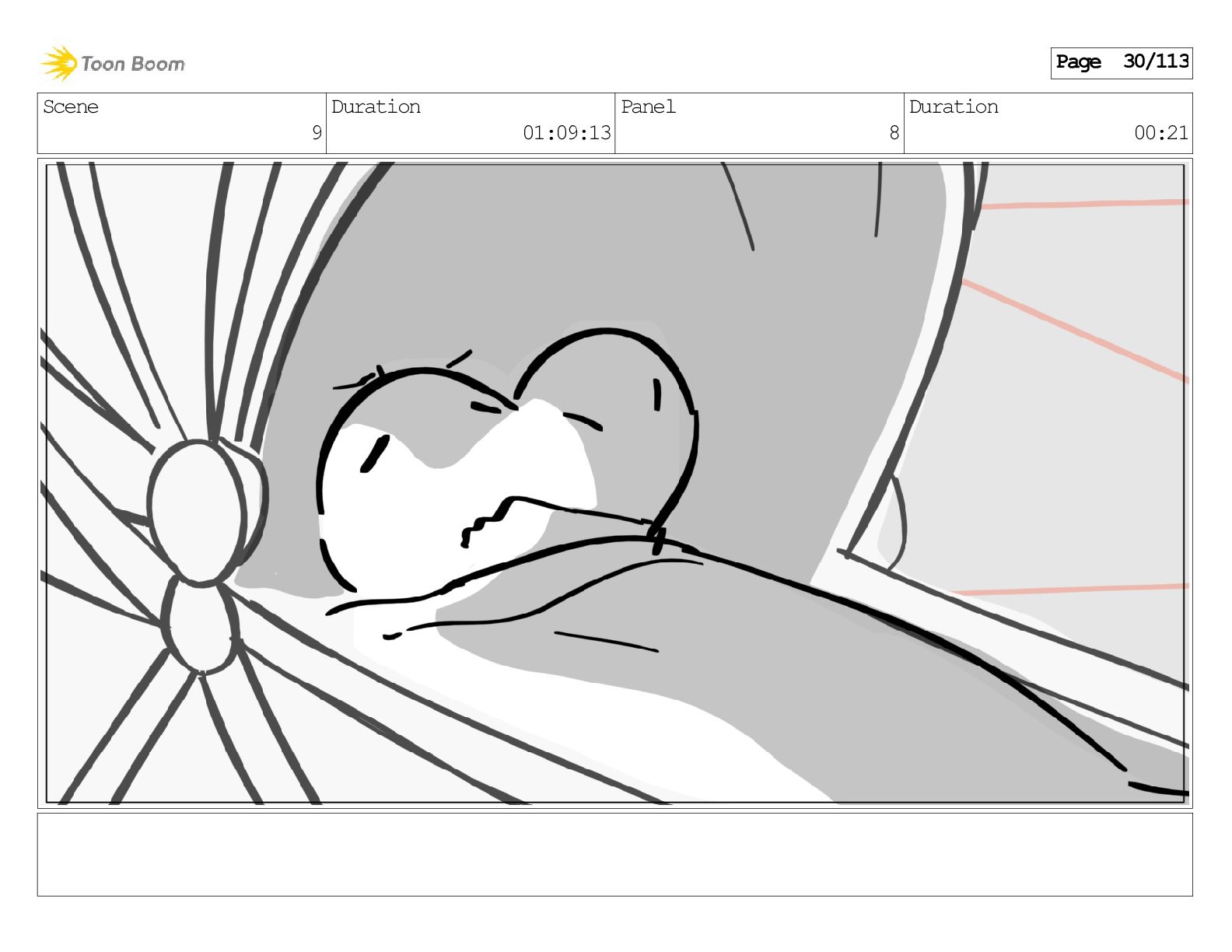Viewport: 1232px width, 952px height.
Task: Select scene number 9 value
Action: [317, 133]
